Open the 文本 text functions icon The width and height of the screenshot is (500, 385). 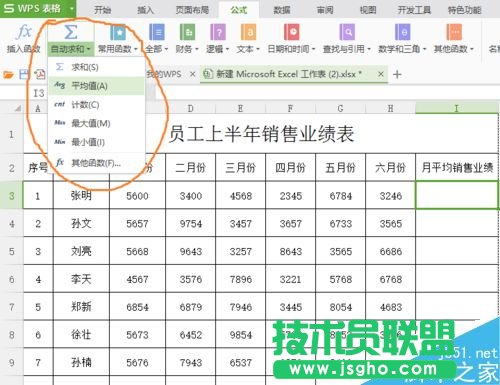click(x=248, y=32)
